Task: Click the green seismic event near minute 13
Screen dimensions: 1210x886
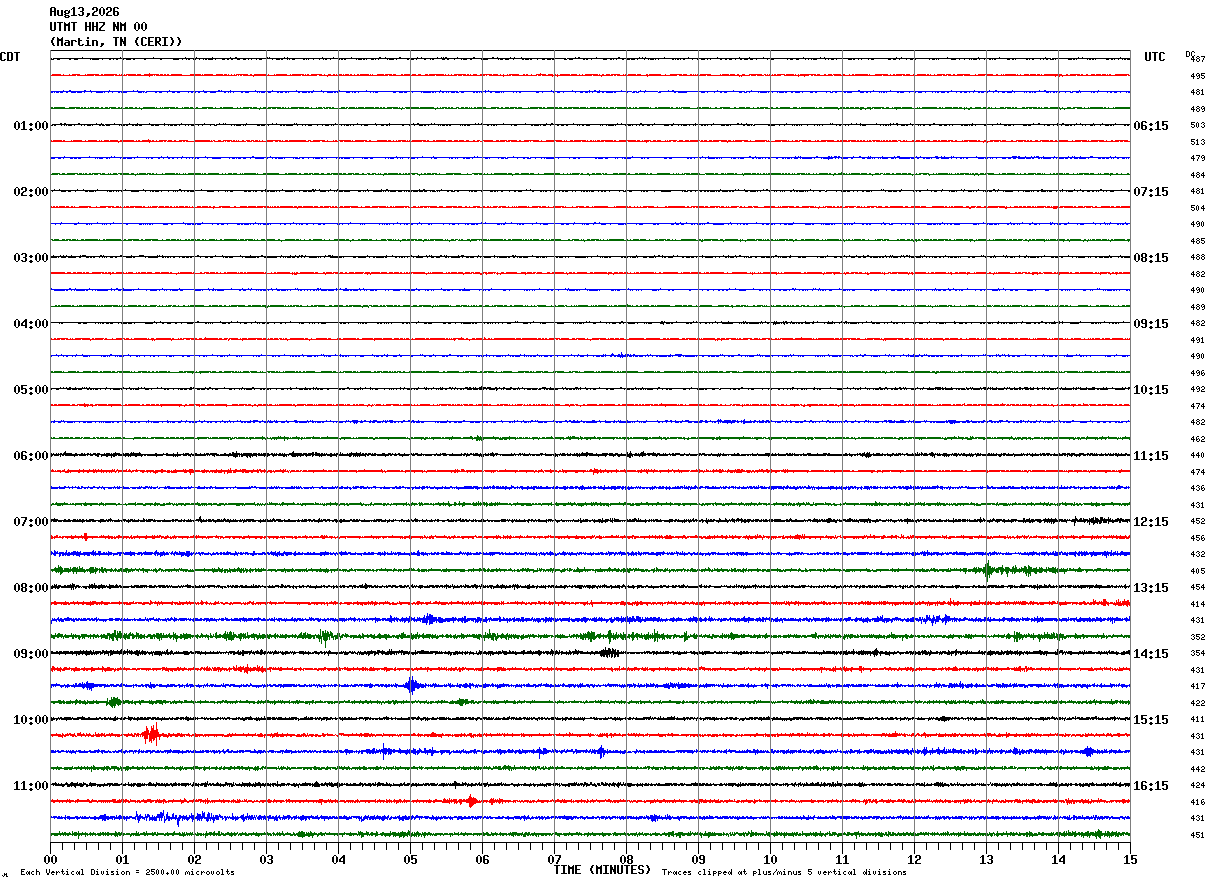Action: (x=988, y=570)
